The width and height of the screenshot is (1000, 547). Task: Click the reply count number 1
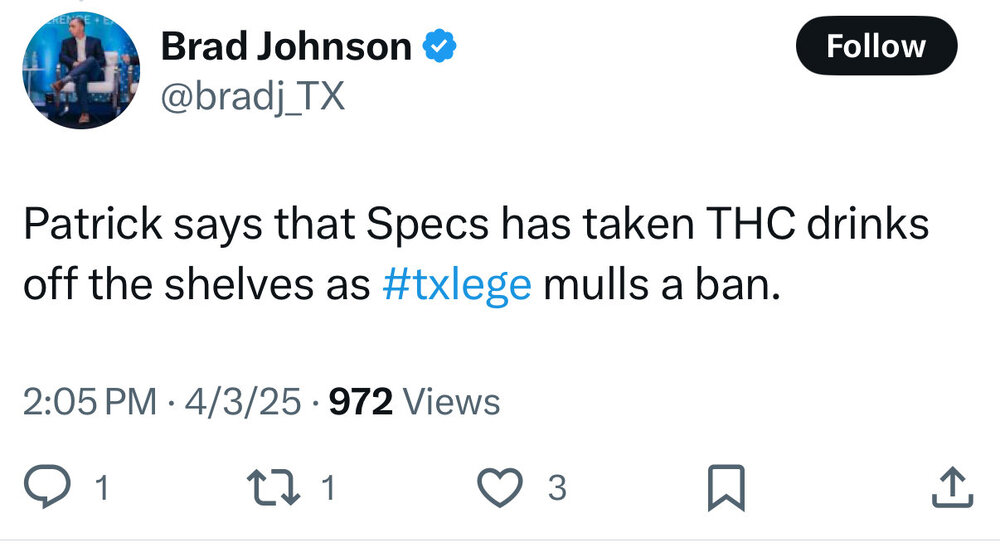click(99, 488)
